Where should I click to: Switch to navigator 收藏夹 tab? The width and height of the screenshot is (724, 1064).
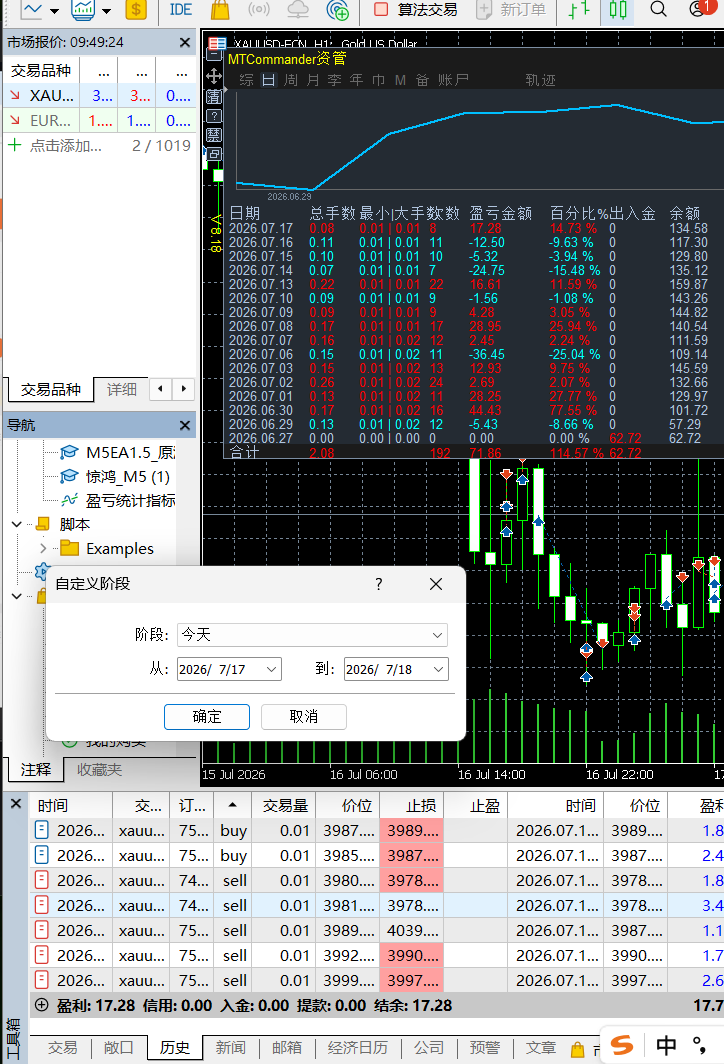click(99, 770)
